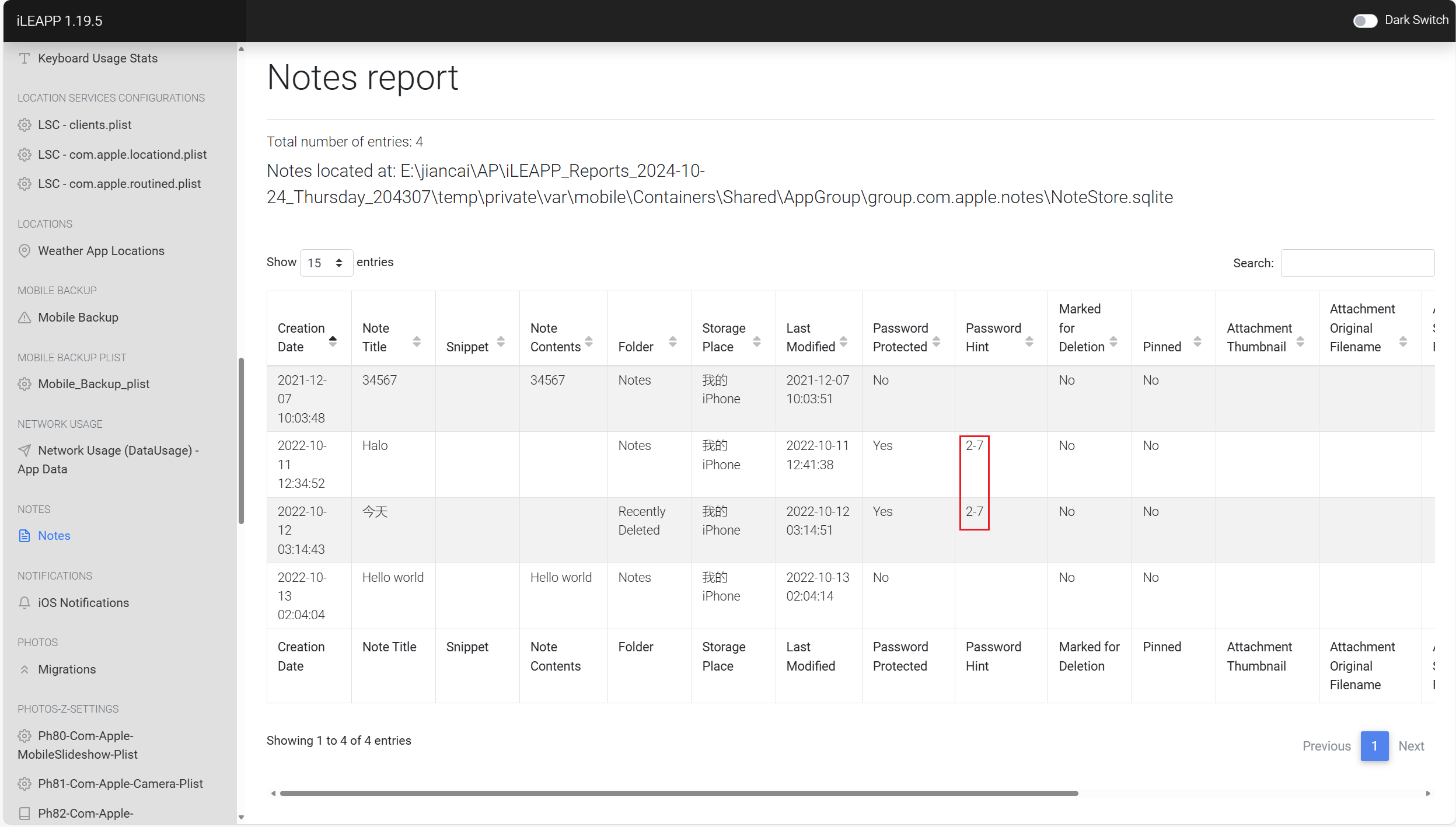Viewport: 1456px width, 827px height.
Task: Sort table by Snippet column
Action: [x=477, y=329]
